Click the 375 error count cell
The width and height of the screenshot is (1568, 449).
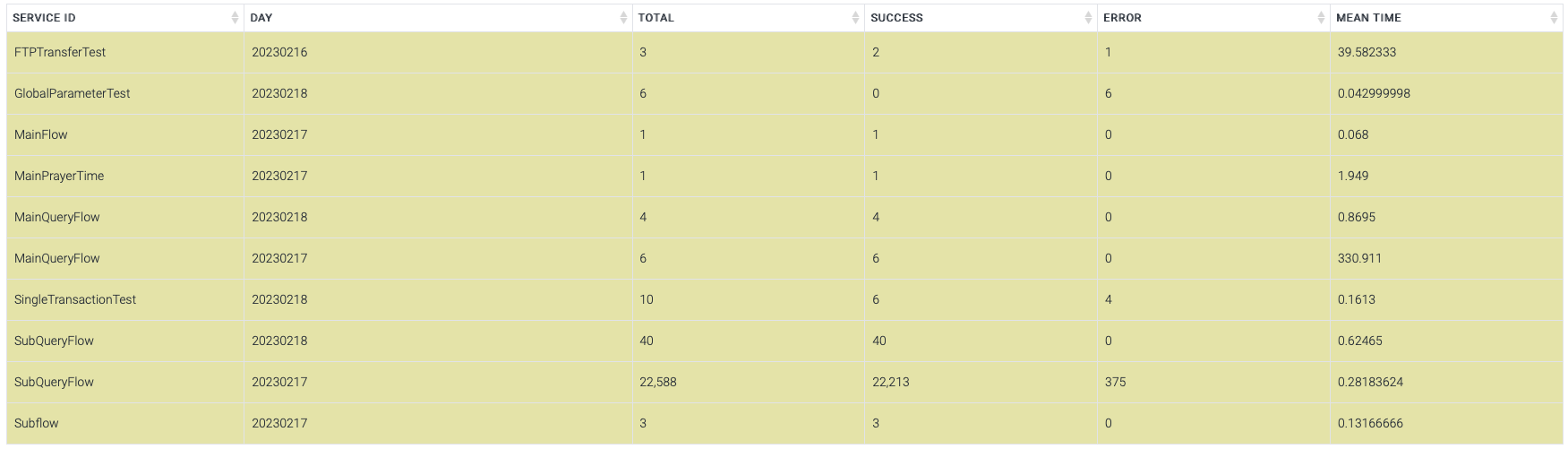point(1115,382)
